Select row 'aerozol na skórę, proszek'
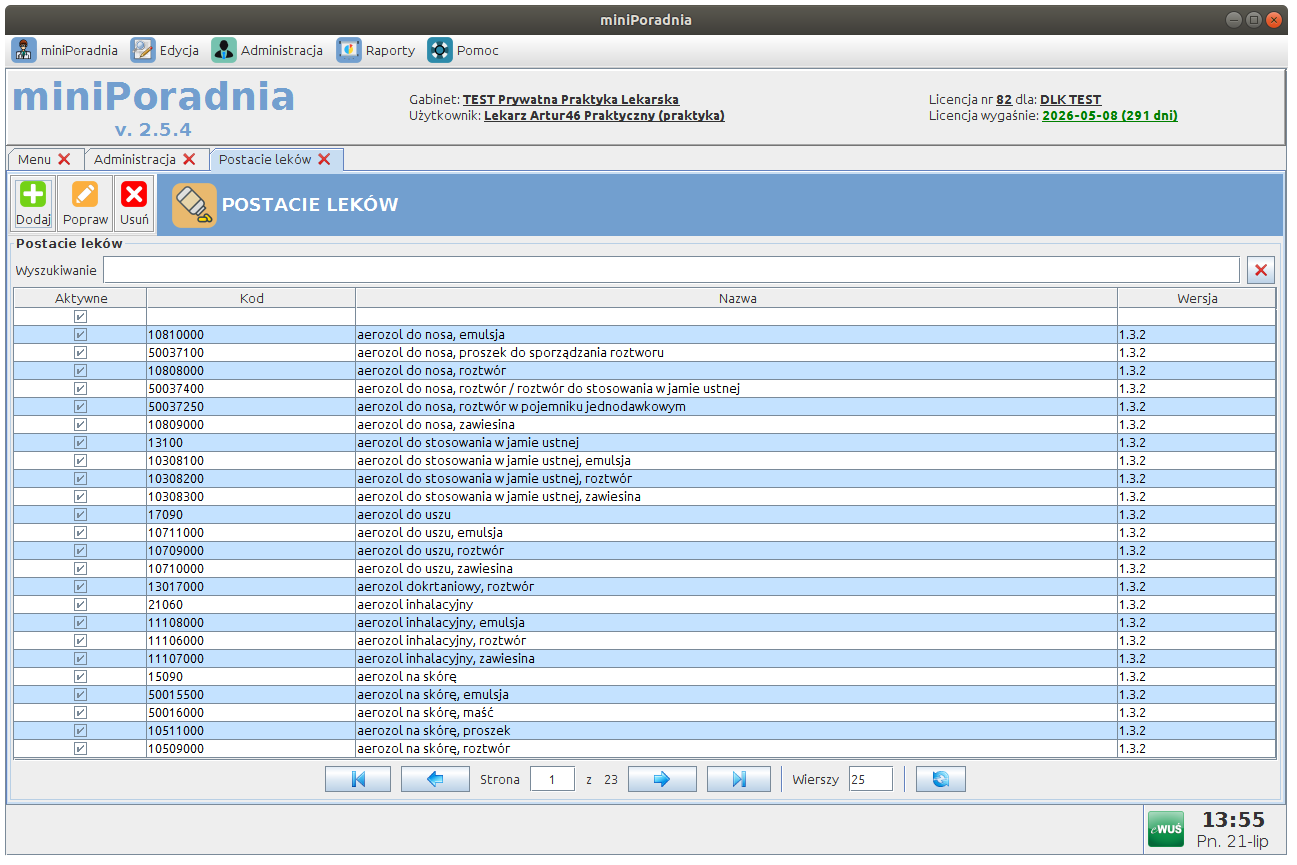The height and width of the screenshot is (865, 1297). (x=645, y=731)
